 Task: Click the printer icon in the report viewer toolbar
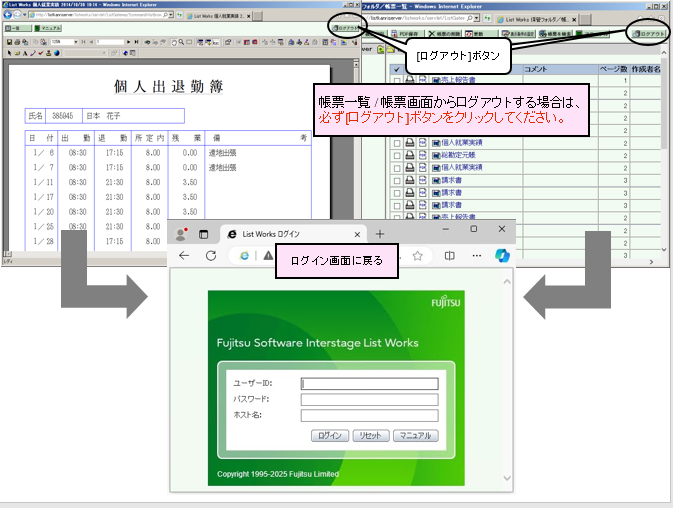[17, 42]
